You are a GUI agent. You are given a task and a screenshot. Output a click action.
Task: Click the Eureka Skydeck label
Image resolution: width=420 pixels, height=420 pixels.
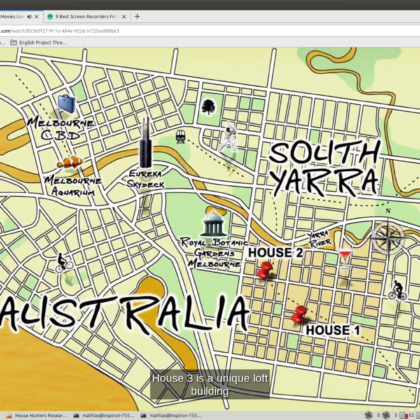(146, 179)
